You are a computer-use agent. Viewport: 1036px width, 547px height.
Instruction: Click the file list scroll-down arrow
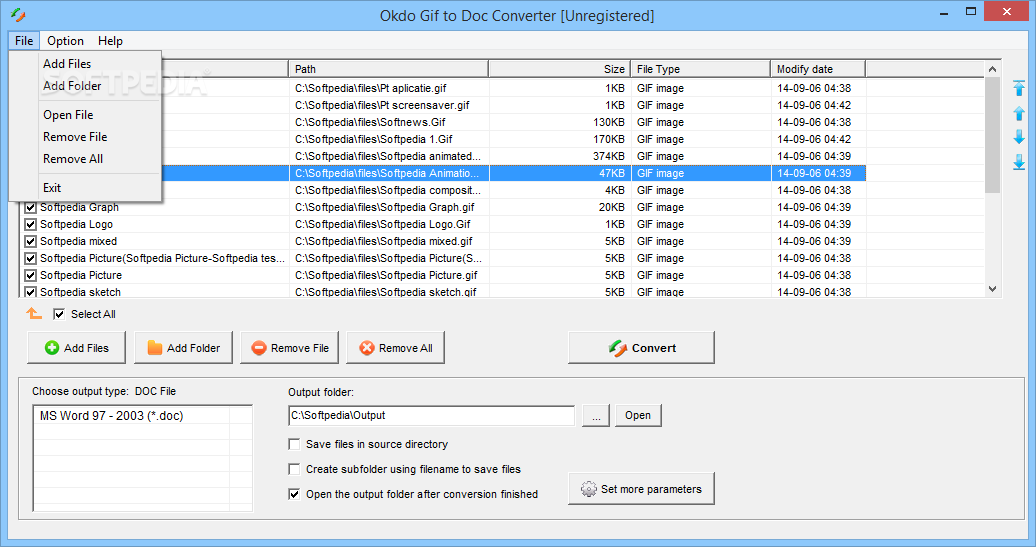[992, 289]
